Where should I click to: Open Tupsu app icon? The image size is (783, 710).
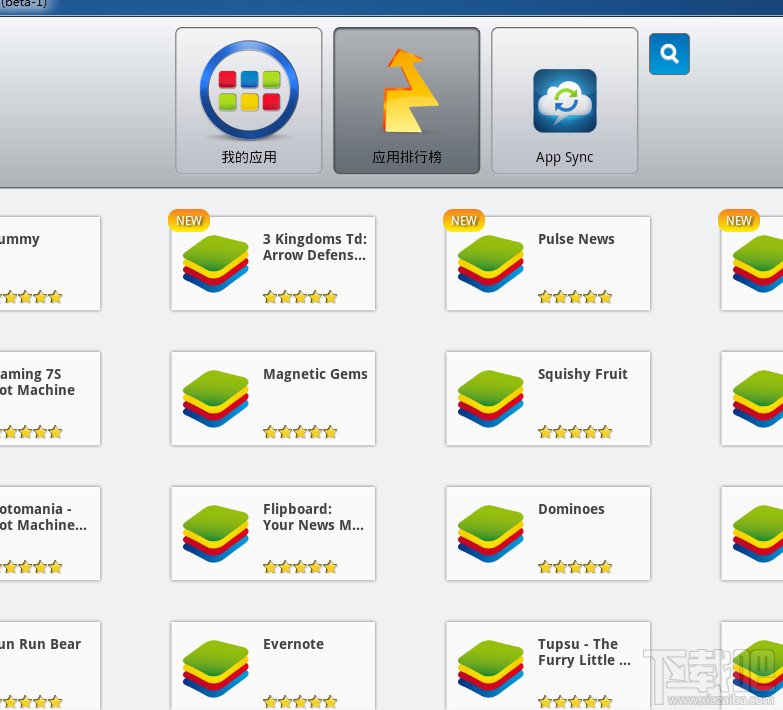[490, 669]
